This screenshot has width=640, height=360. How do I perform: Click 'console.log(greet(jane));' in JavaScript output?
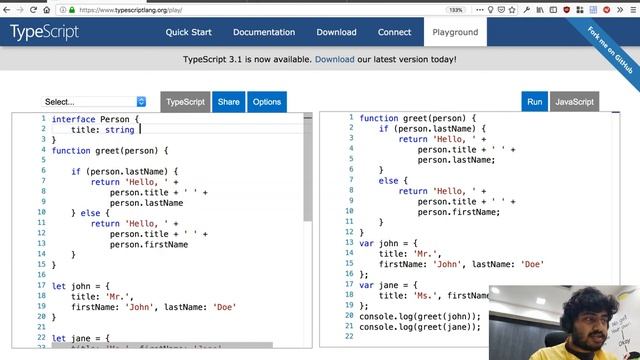[420, 327]
